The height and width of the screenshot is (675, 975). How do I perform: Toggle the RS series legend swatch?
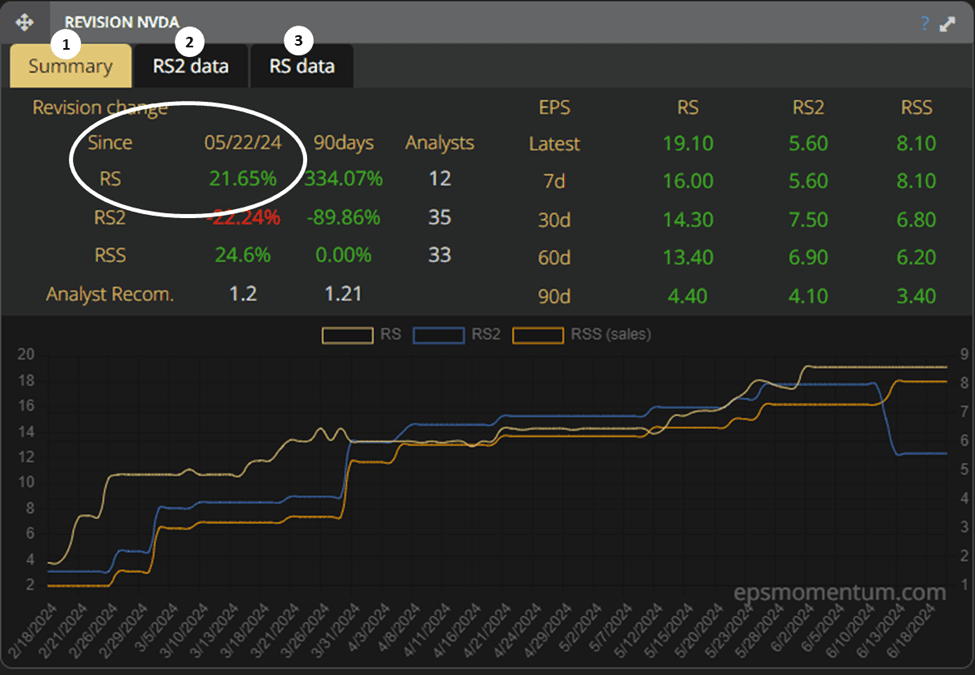click(x=348, y=335)
